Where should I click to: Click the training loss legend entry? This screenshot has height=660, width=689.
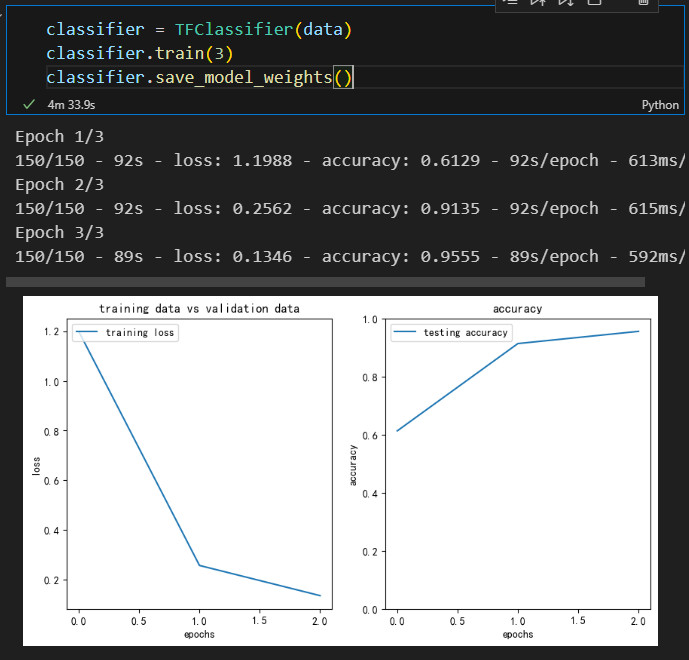coord(126,333)
